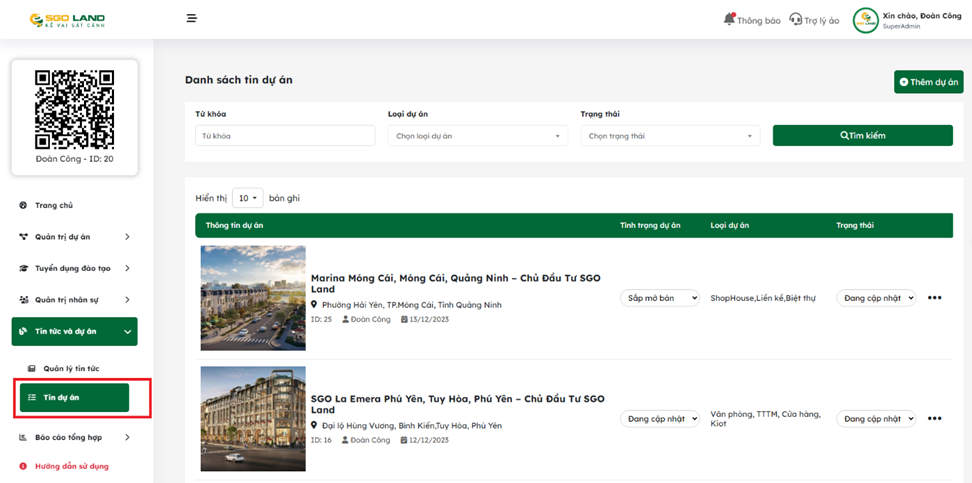
Task: Change the records-per-page dropdown showing 10
Action: pos(247,198)
